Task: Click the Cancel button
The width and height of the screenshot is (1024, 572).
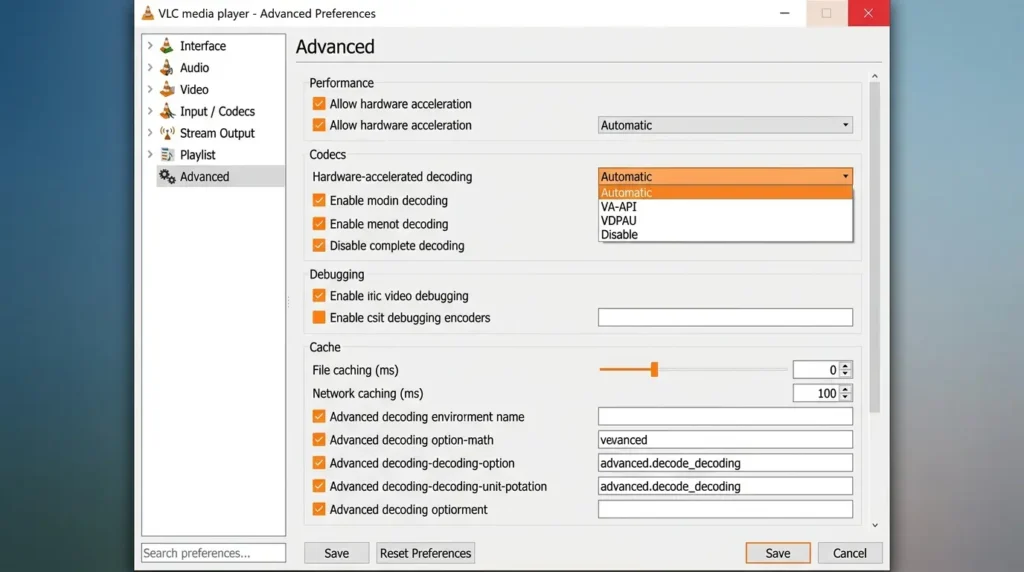Action: [x=850, y=552]
